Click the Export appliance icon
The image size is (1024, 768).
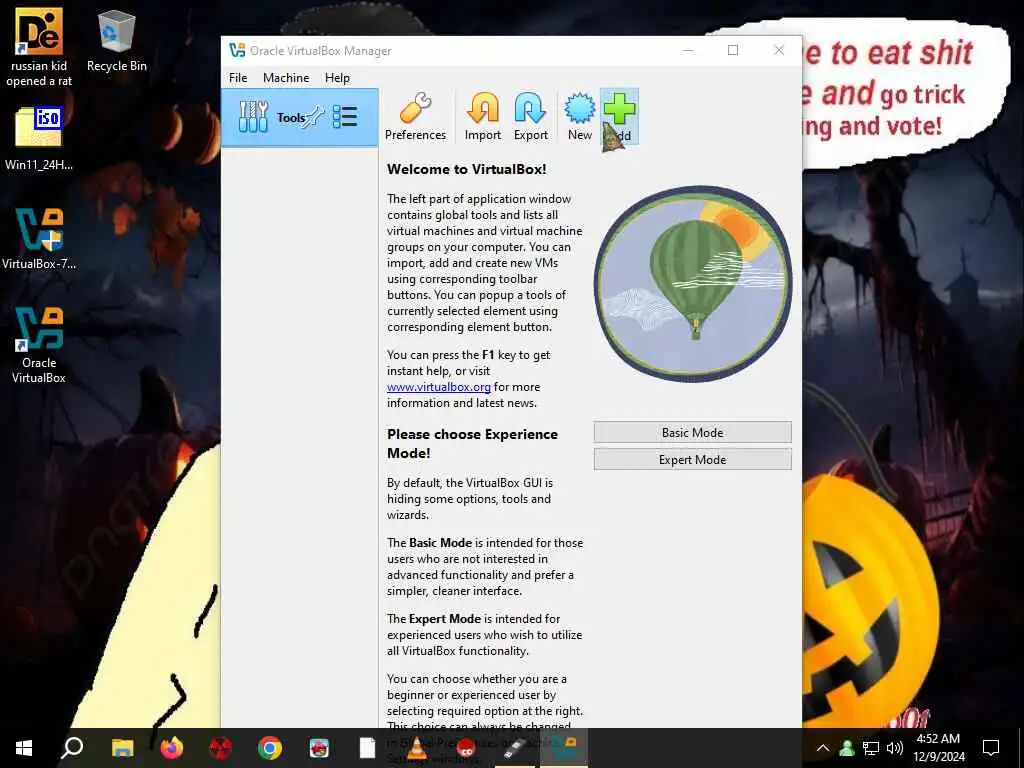[x=530, y=117]
